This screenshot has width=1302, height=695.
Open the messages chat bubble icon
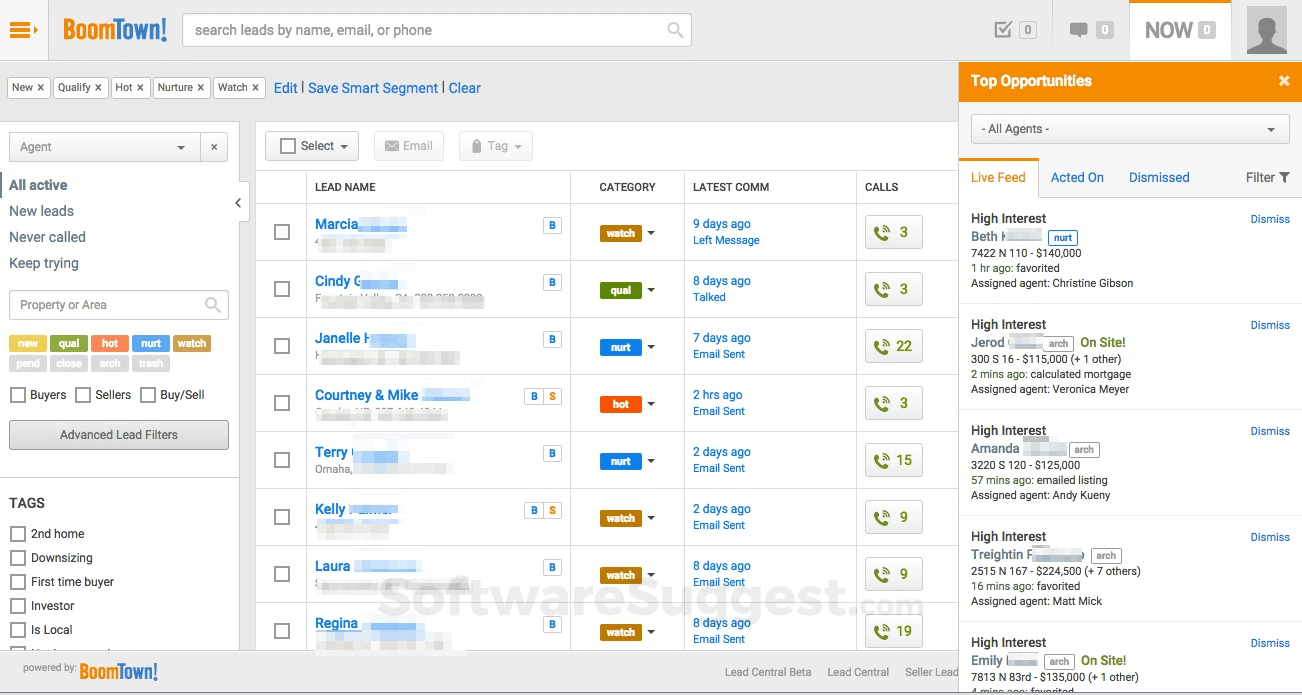point(1078,30)
